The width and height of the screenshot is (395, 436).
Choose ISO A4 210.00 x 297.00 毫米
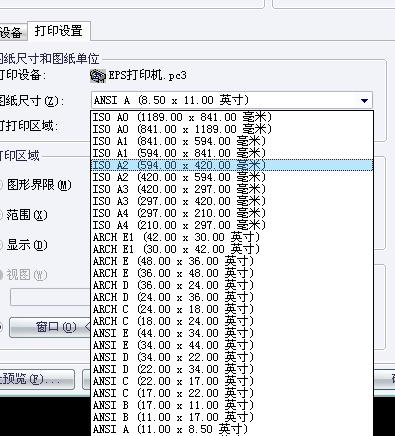pyautogui.click(x=232, y=225)
